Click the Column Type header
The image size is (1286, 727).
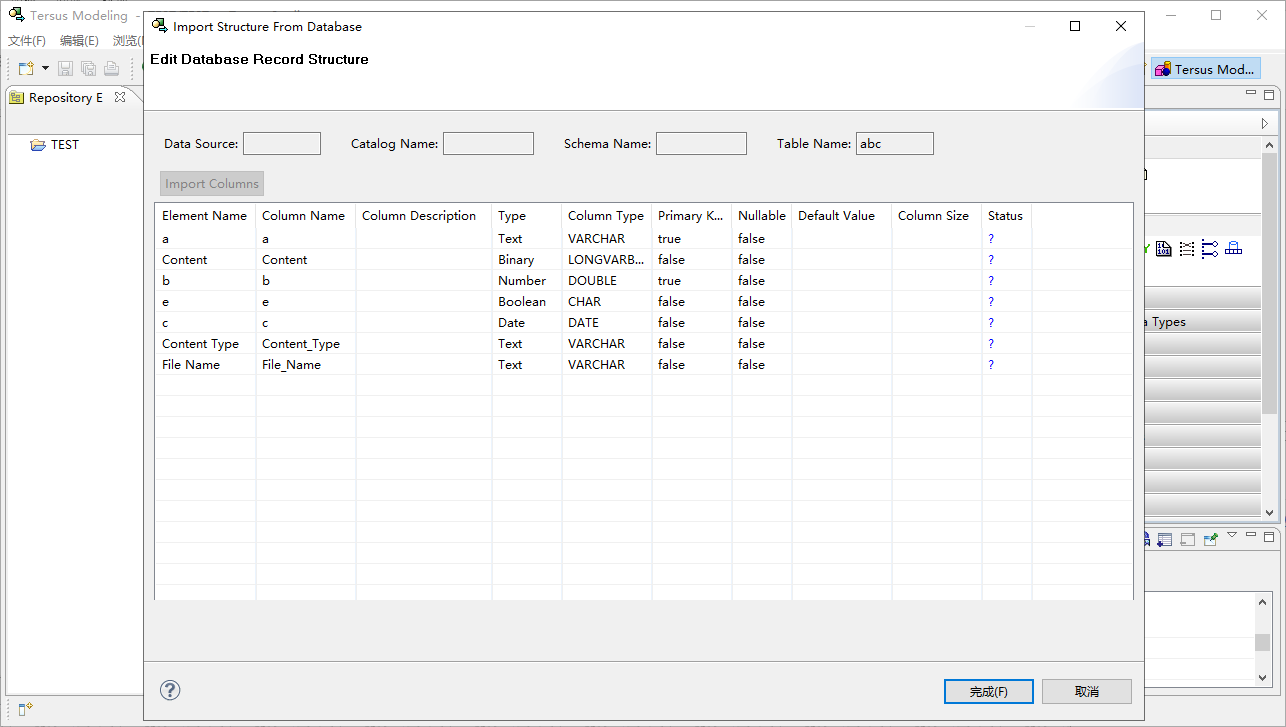[606, 216]
